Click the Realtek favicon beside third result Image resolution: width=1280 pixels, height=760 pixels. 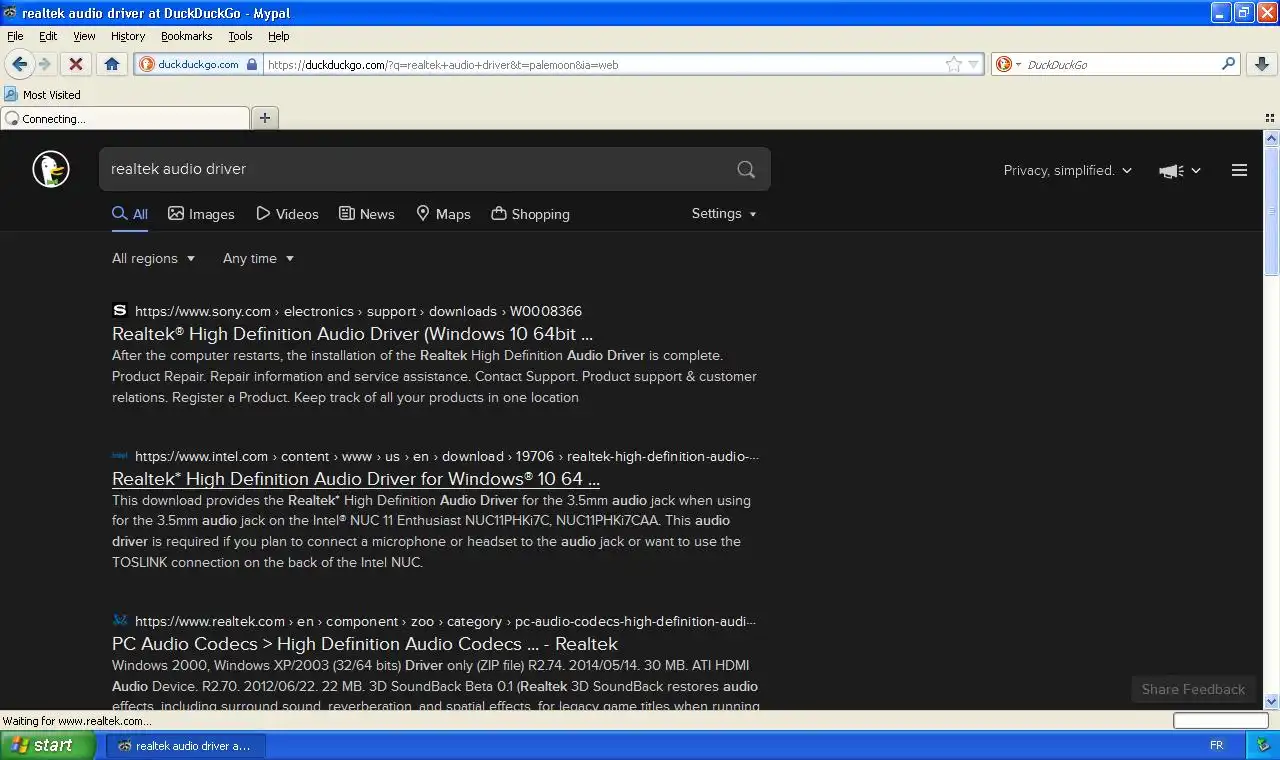pos(120,620)
